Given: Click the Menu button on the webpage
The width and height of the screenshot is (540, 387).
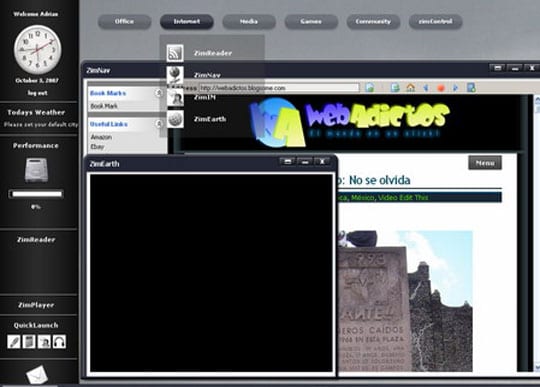Looking at the screenshot, I should pos(485,163).
